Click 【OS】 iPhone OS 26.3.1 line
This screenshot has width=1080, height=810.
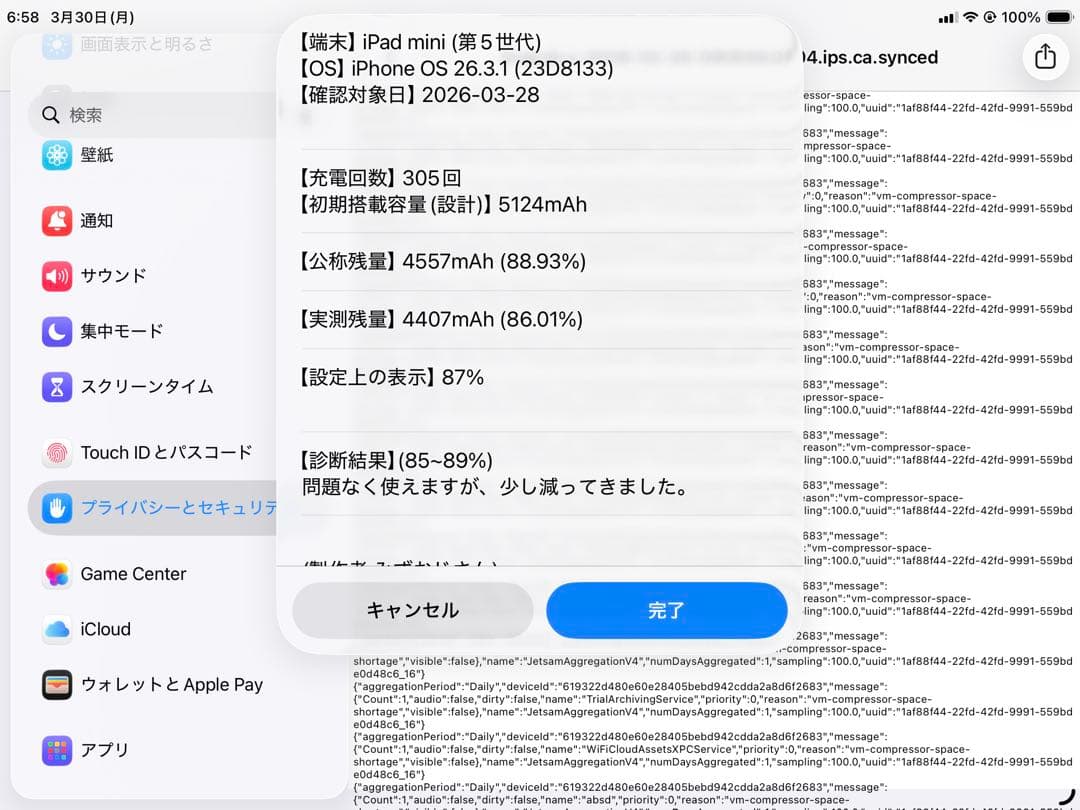455,68
